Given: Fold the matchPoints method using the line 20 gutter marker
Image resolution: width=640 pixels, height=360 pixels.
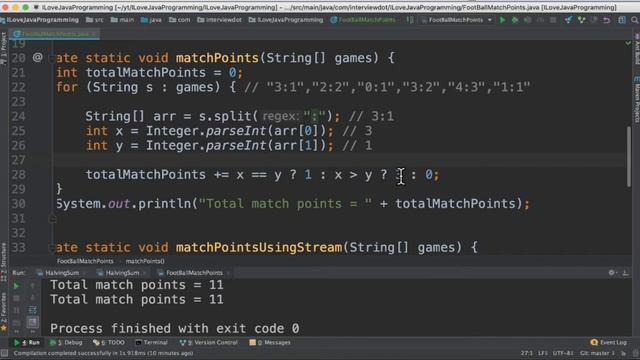Looking at the screenshot, I should (x=52, y=58).
